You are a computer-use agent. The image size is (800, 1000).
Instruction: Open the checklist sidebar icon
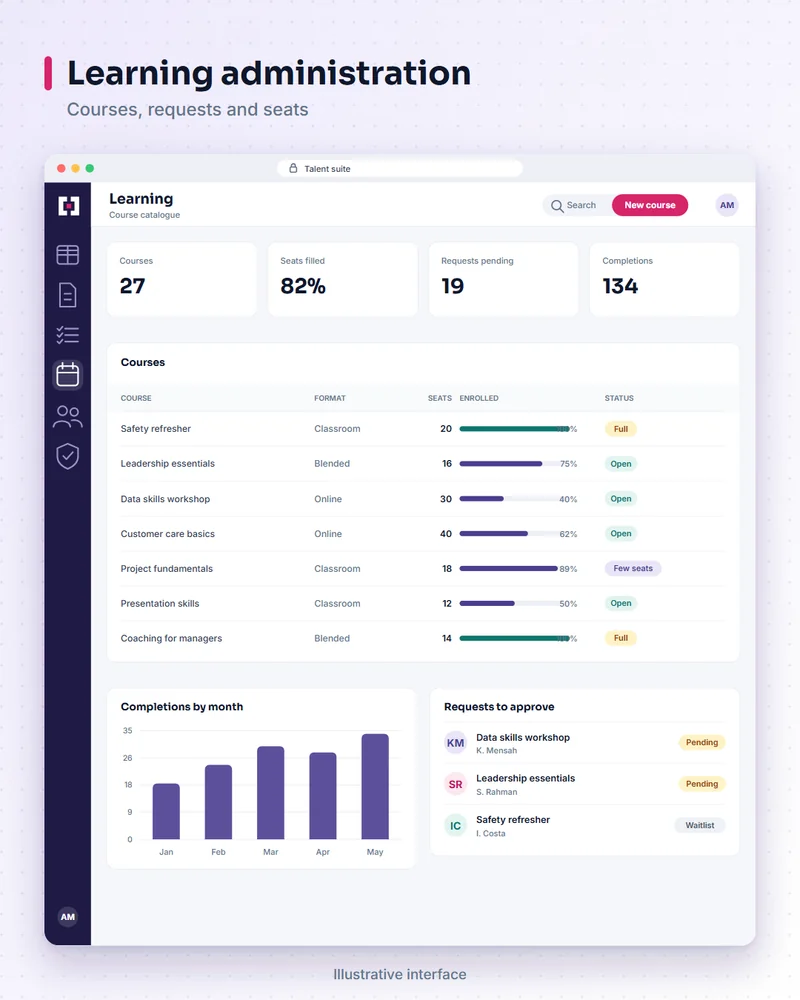pos(68,335)
